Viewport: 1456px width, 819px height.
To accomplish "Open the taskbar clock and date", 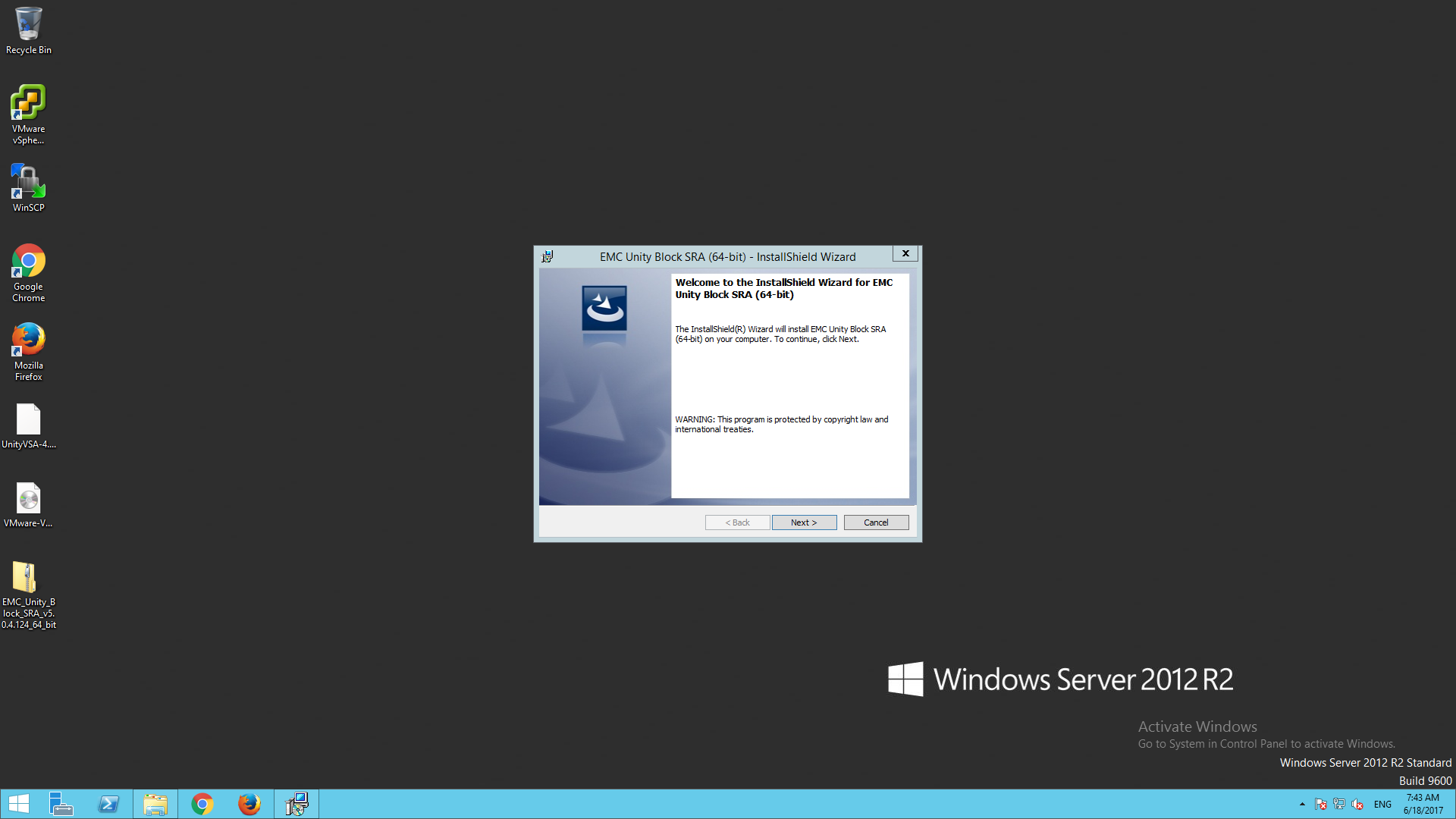I will pyautogui.click(x=1423, y=804).
